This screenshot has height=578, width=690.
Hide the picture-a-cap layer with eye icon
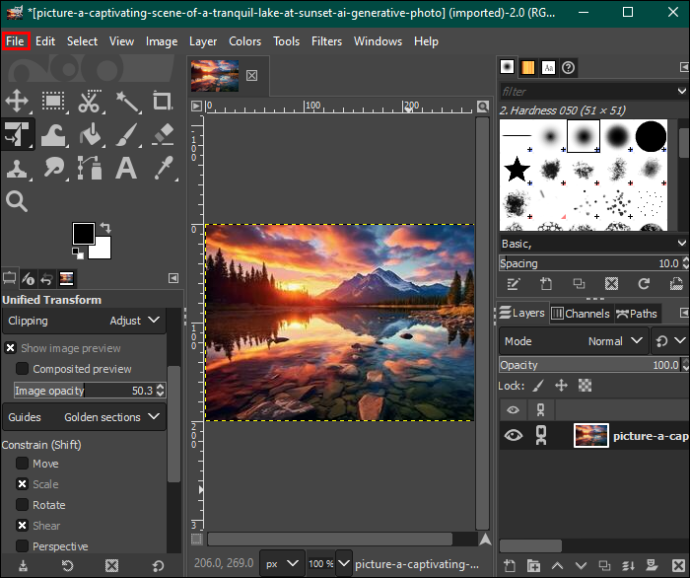point(513,436)
